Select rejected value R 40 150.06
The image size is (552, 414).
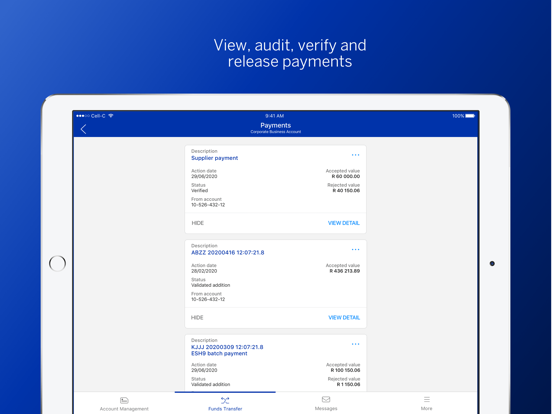tap(346, 191)
